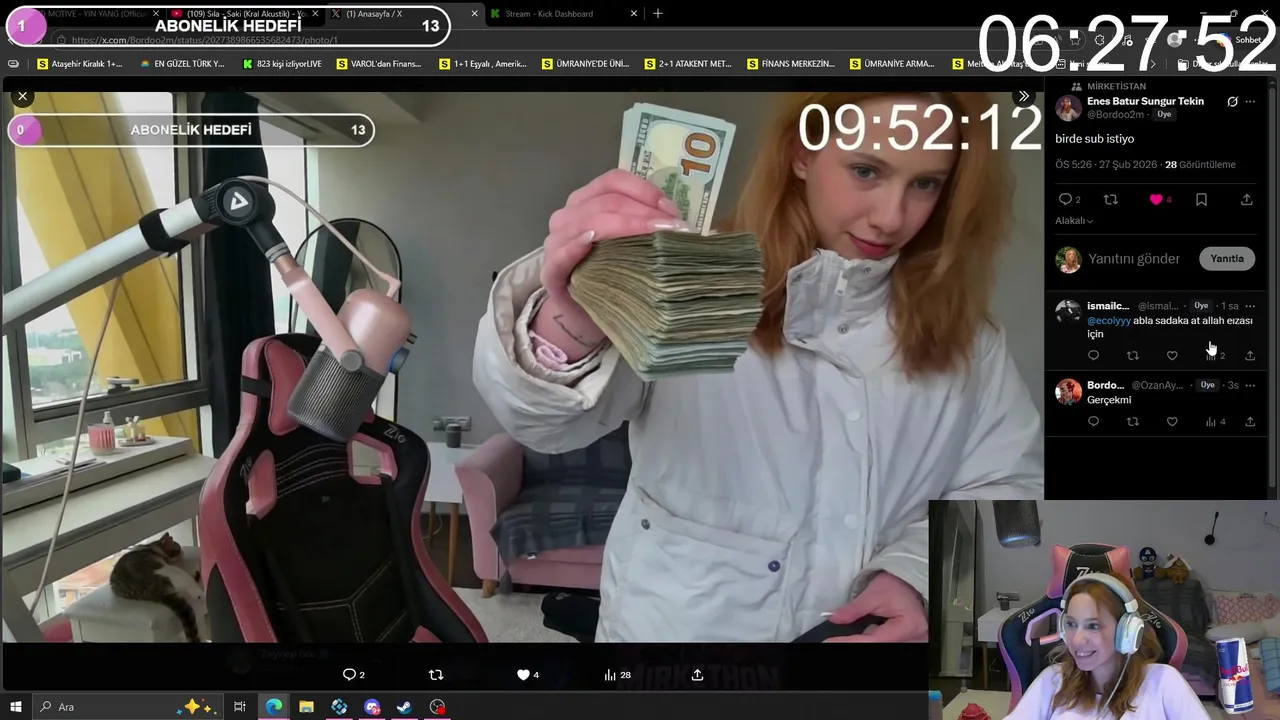The width and height of the screenshot is (1280, 720).
Task: Open the '823 kişi izliyorLIVE' bookmark
Action: point(282,64)
